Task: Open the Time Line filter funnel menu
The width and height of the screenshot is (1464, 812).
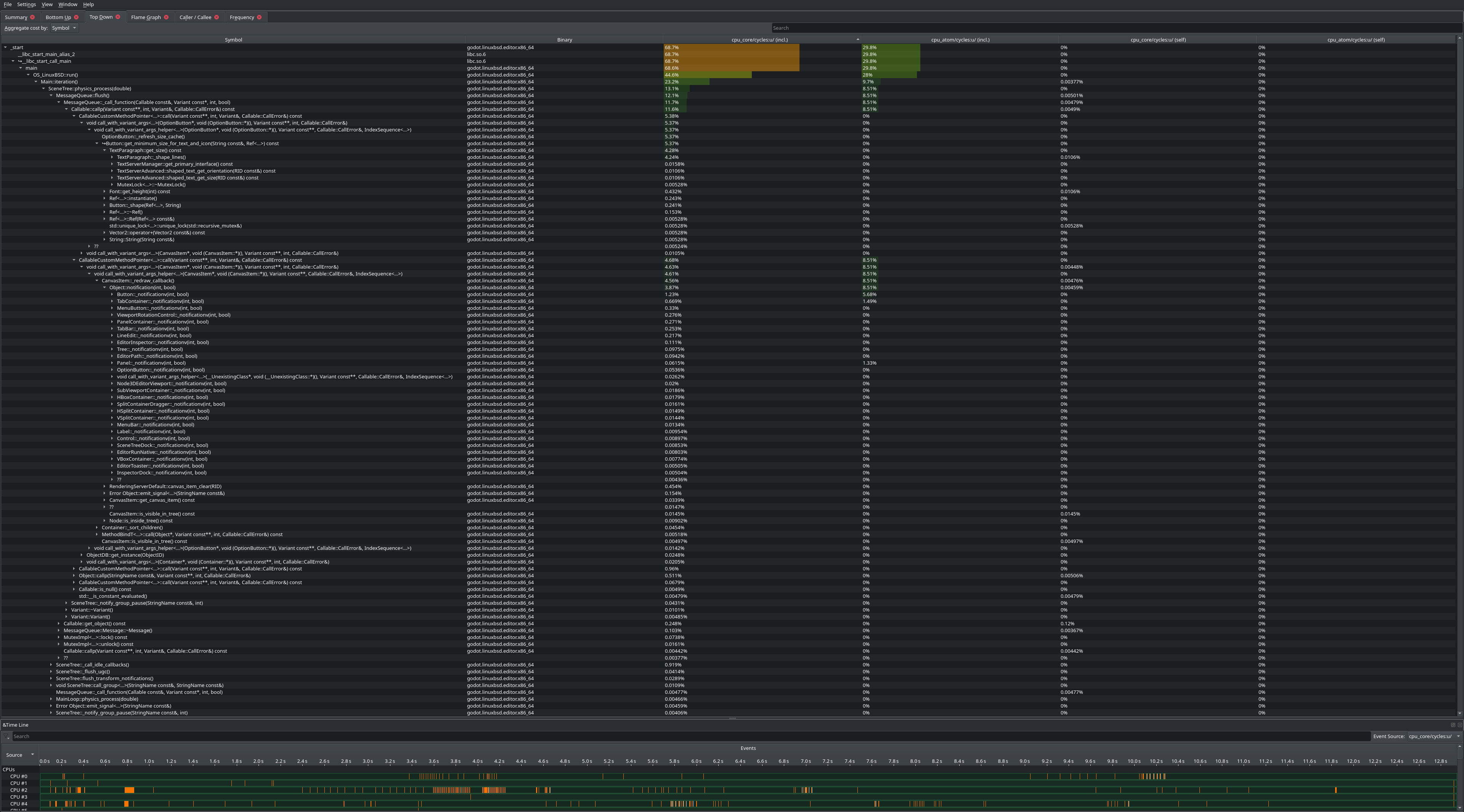Action: coord(7,737)
